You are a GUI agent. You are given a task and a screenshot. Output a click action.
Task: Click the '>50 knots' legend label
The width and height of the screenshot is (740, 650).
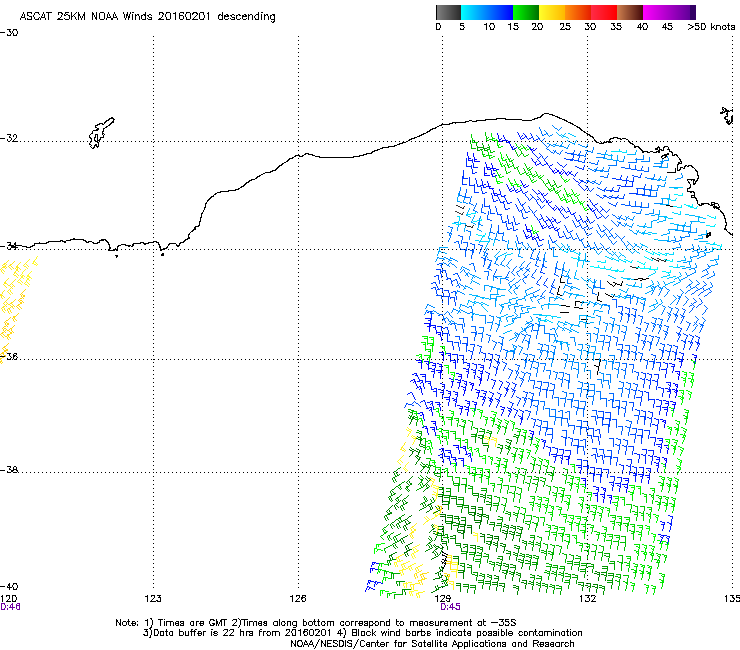pos(711,27)
